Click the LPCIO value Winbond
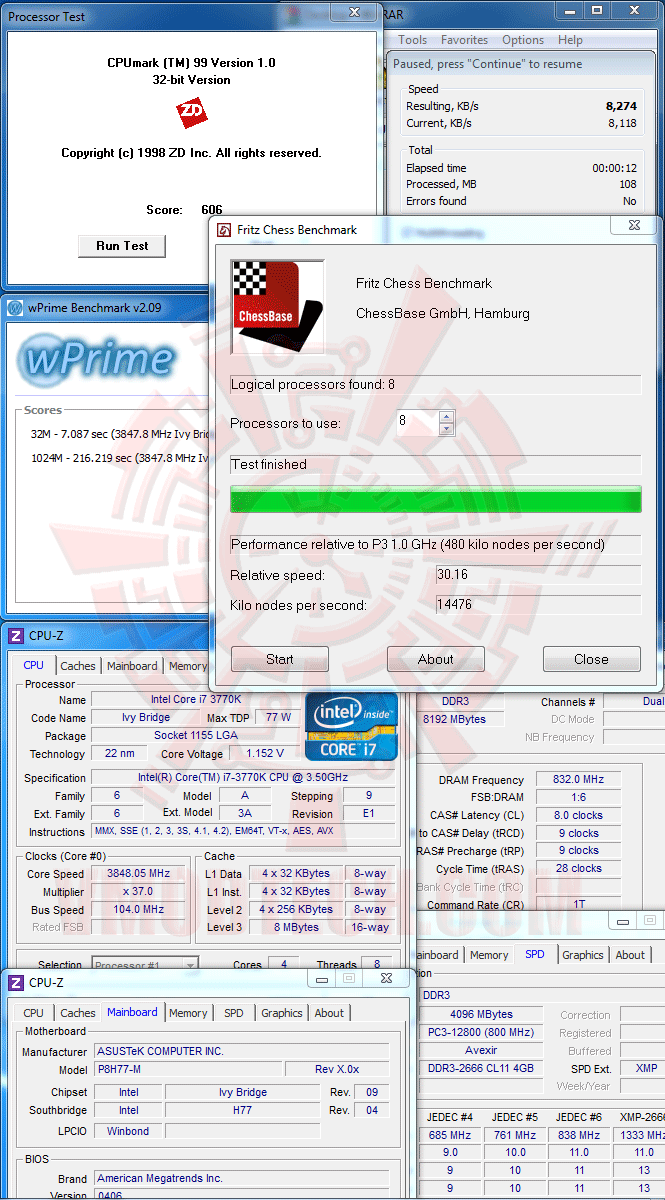Viewport: 665px width, 1200px height. click(x=128, y=1131)
